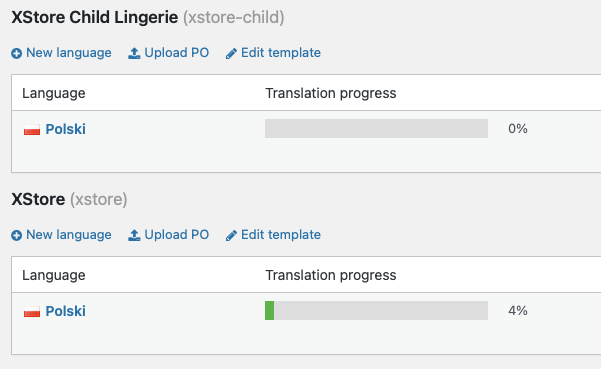Sort XStore table by Translation progress header
Screen dimensions: 601x369
click(331, 275)
